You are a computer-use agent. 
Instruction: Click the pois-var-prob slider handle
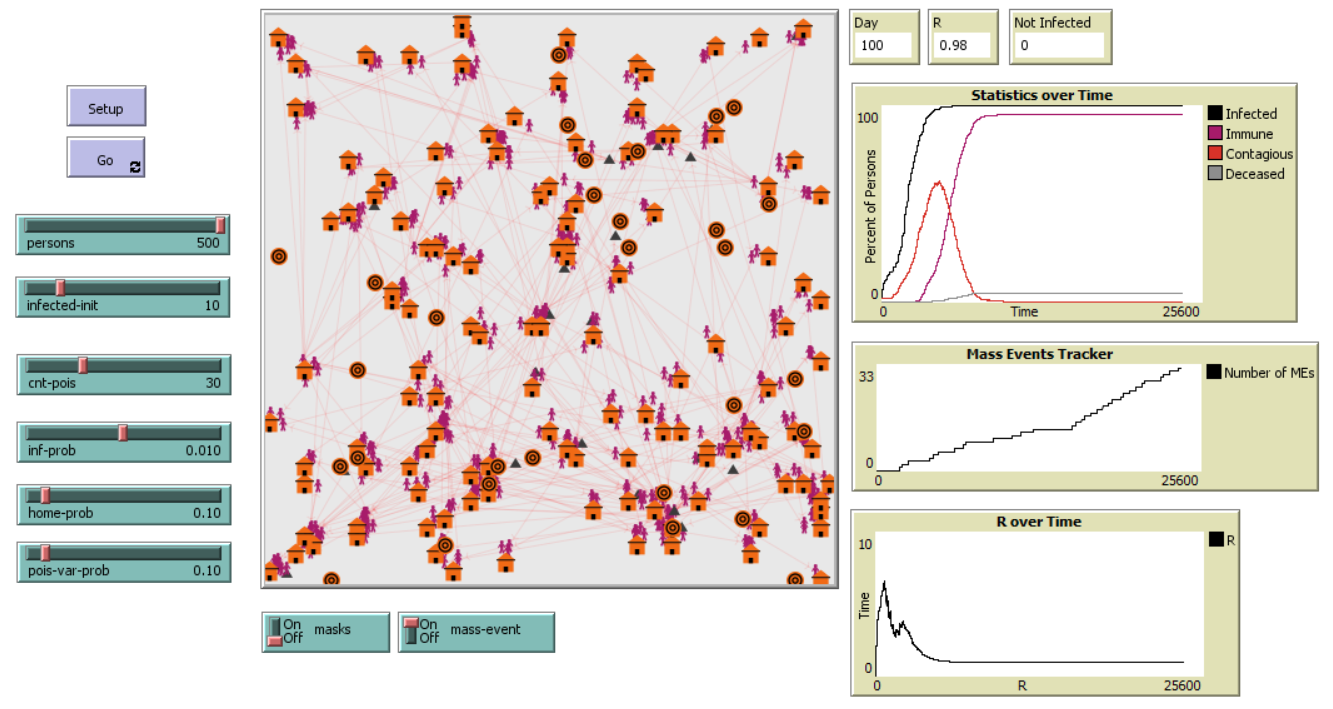[x=45, y=552]
